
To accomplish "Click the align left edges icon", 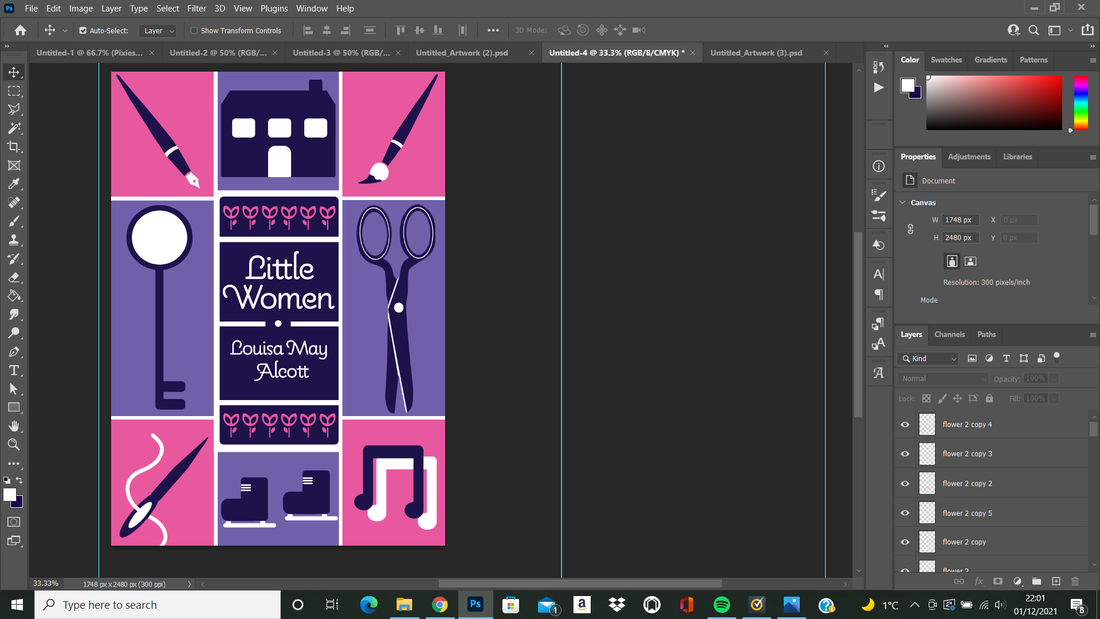I will [x=308, y=30].
